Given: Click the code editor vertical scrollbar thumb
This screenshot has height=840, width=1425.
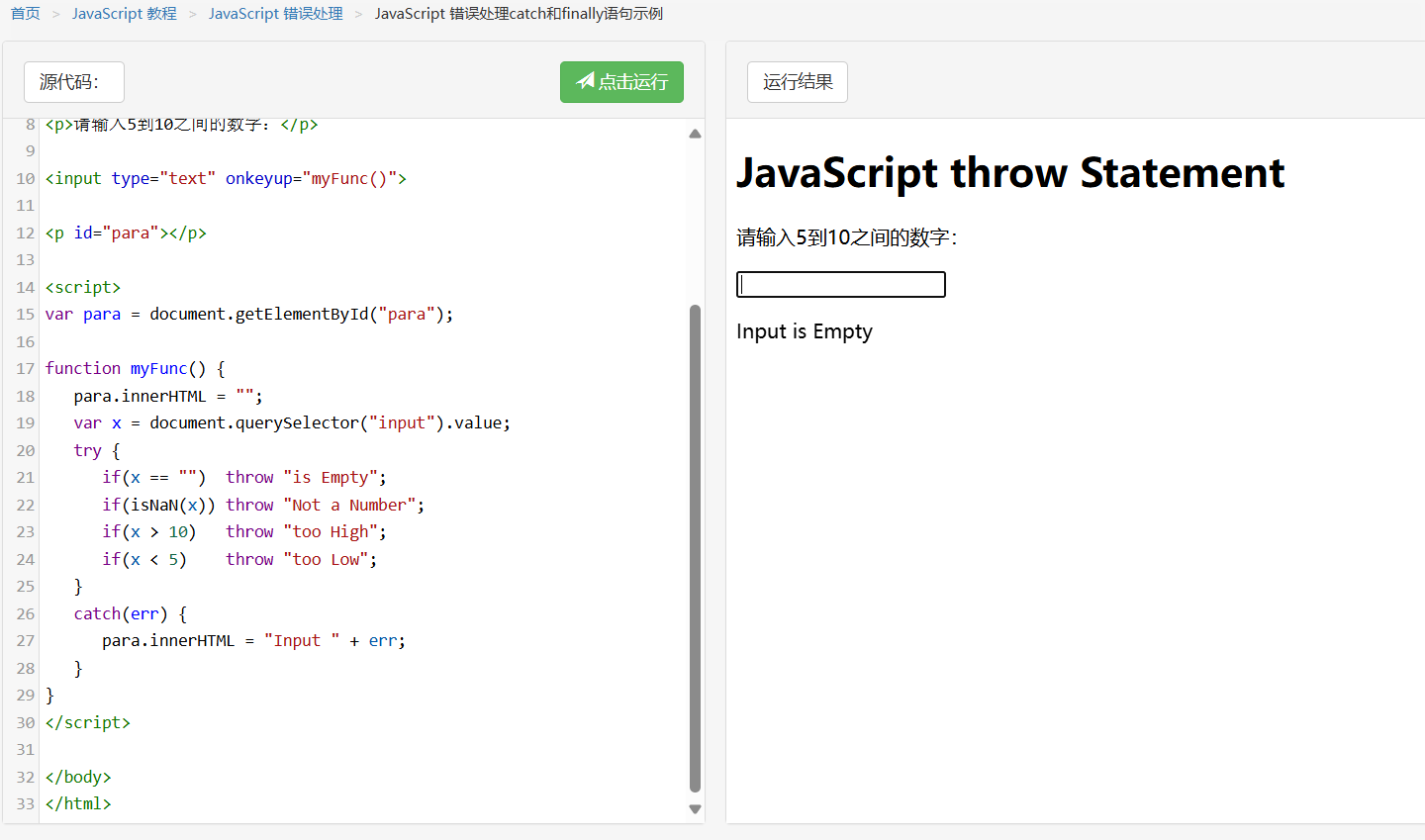Looking at the screenshot, I should coord(695,549).
